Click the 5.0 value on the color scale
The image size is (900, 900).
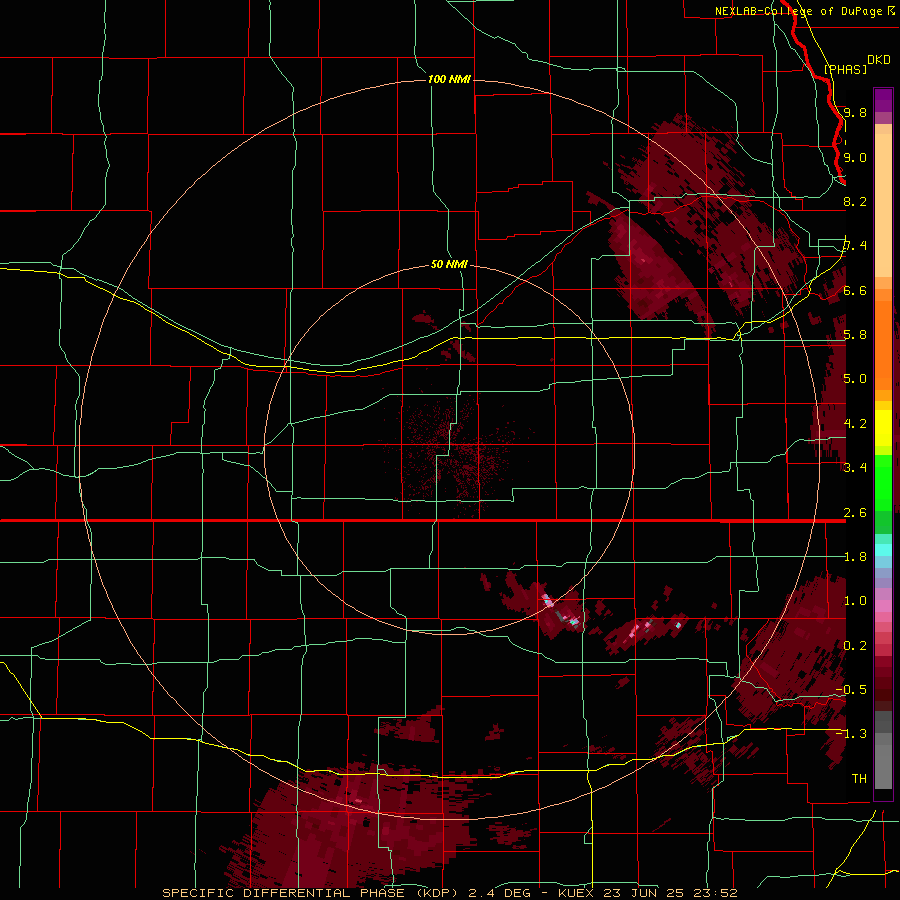point(855,379)
